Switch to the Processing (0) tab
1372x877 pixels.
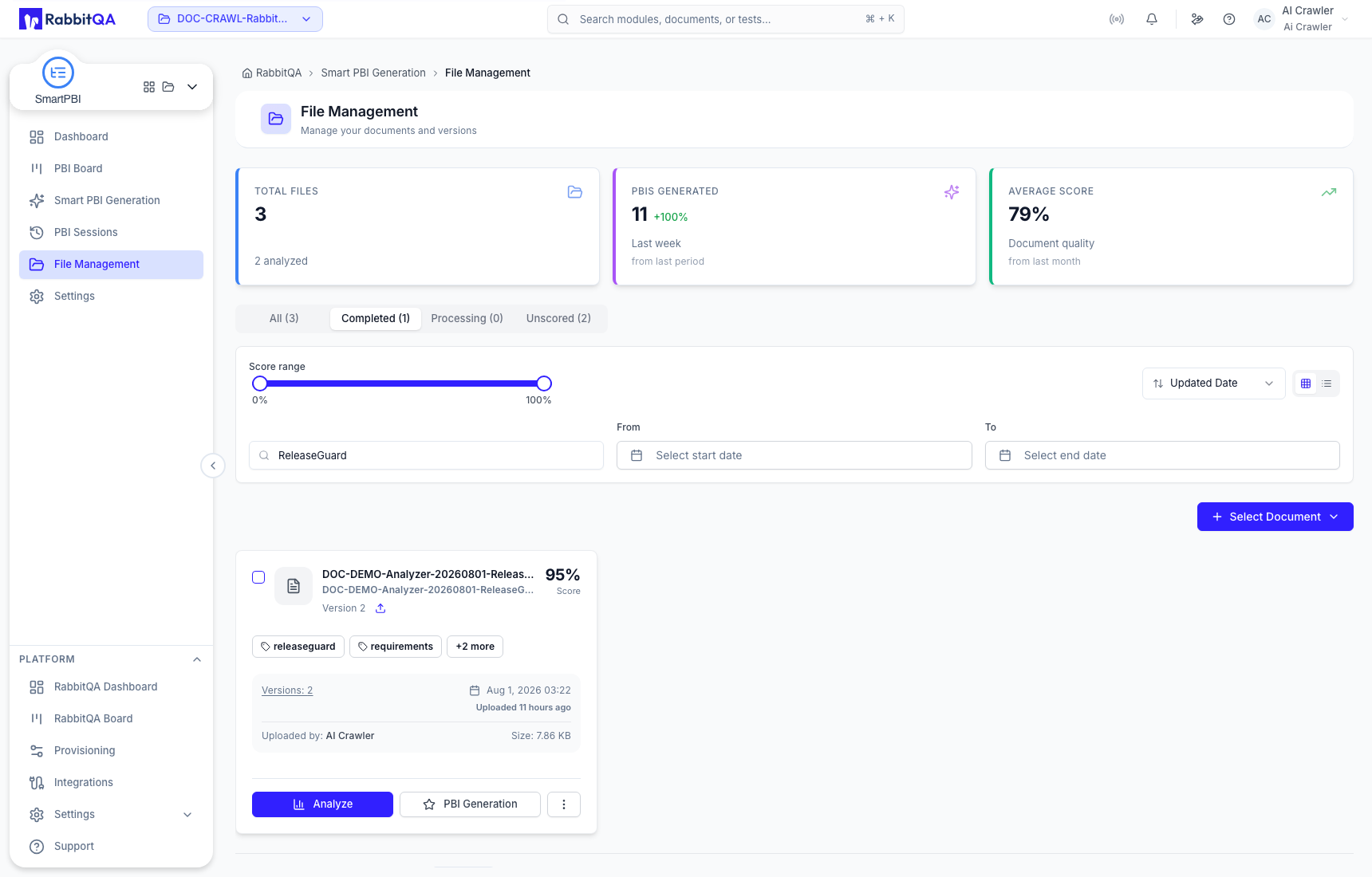coord(467,318)
